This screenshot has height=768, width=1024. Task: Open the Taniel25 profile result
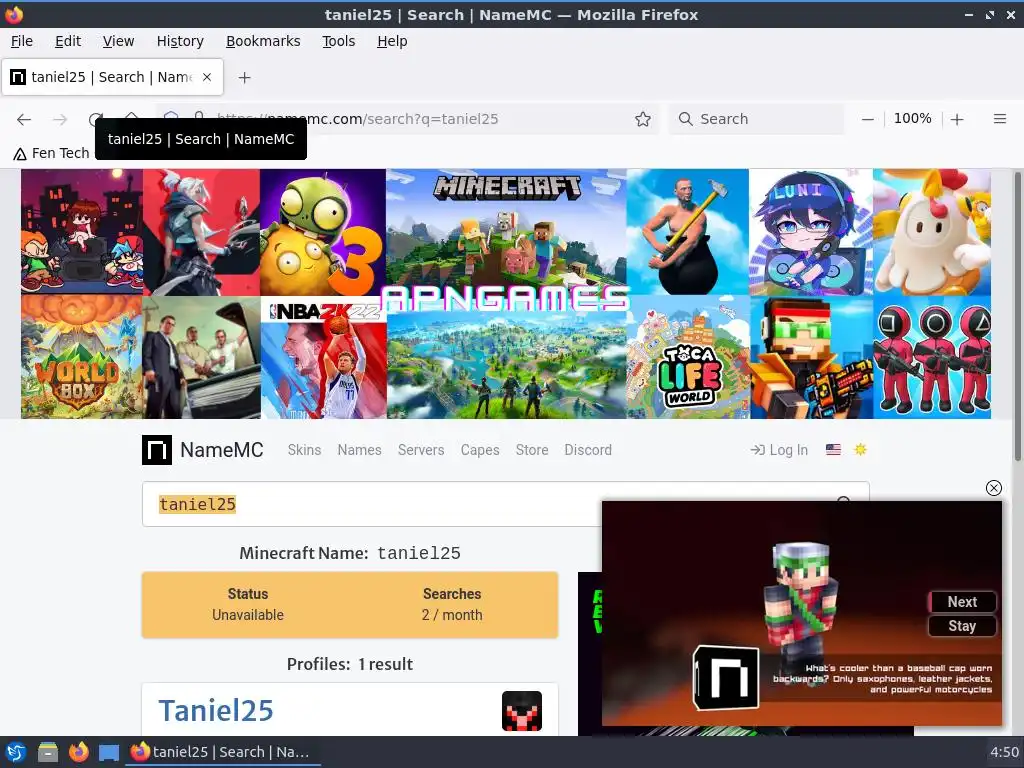click(x=216, y=711)
